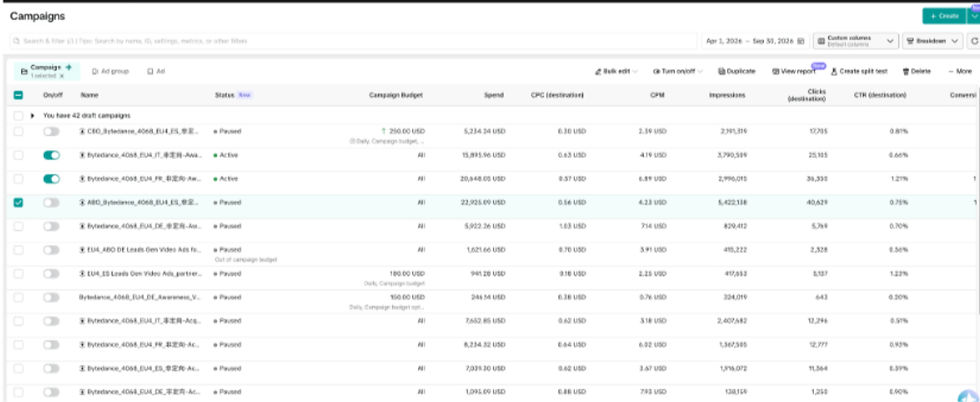Click the calendar icon in date range
980x402 pixels.
(x=802, y=41)
